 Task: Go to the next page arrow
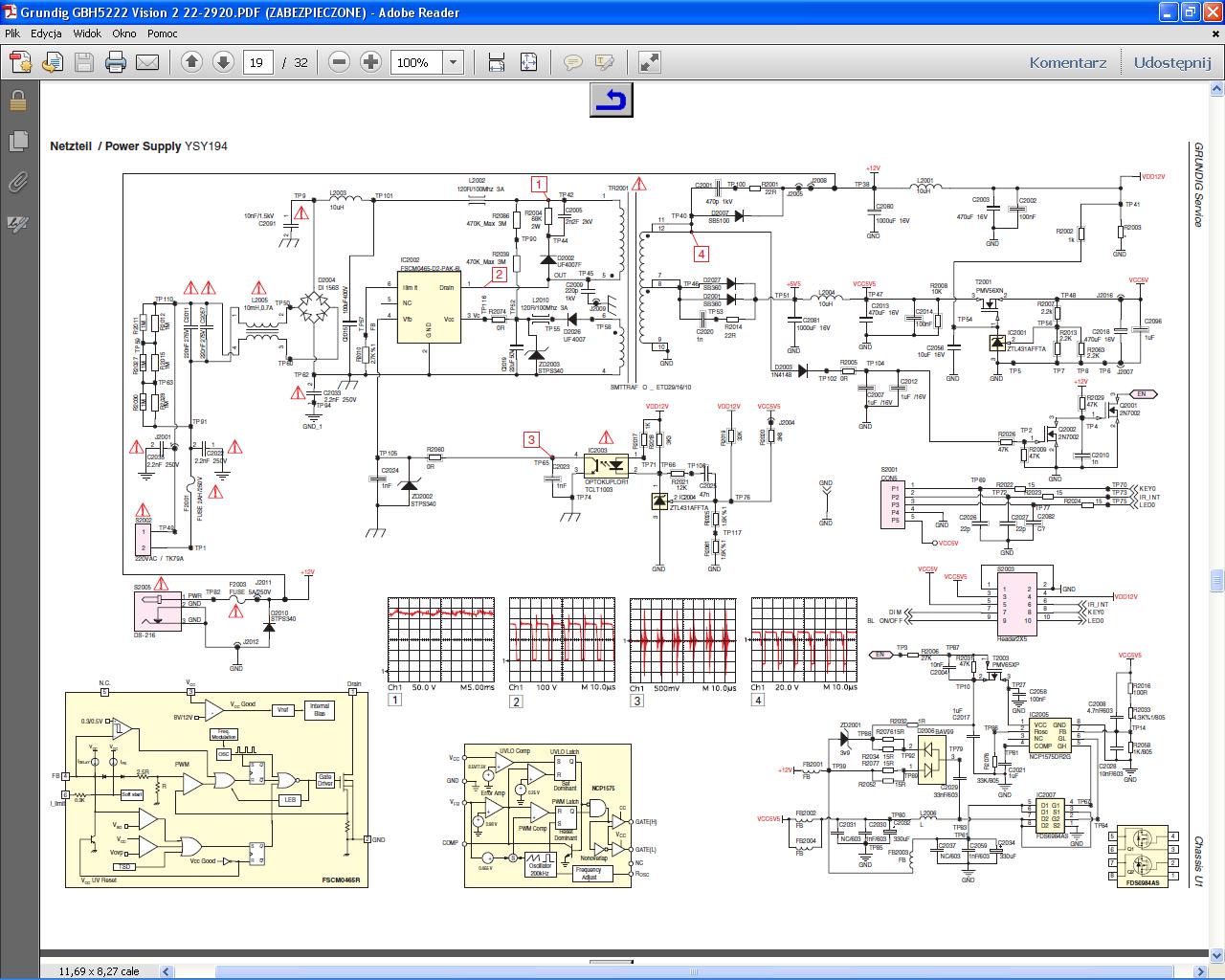click(223, 62)
